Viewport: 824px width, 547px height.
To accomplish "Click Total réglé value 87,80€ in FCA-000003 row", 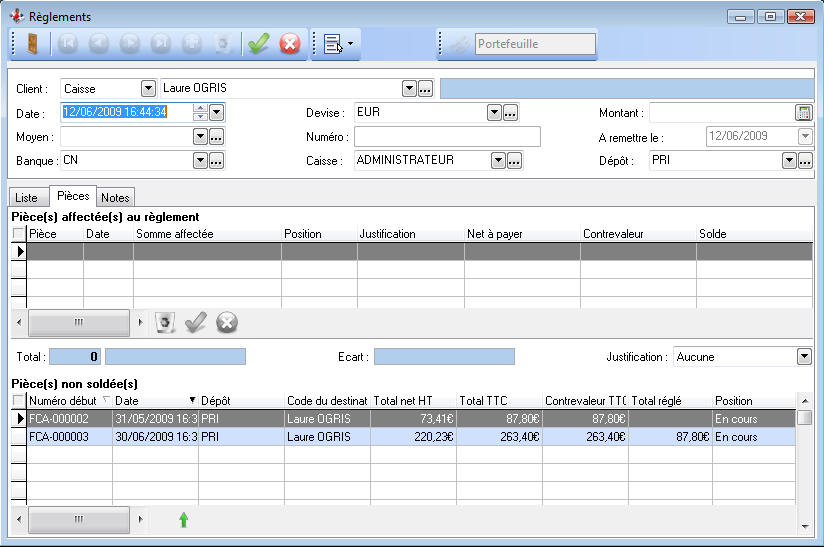I will pyautogui.click(x=692, y=437).
